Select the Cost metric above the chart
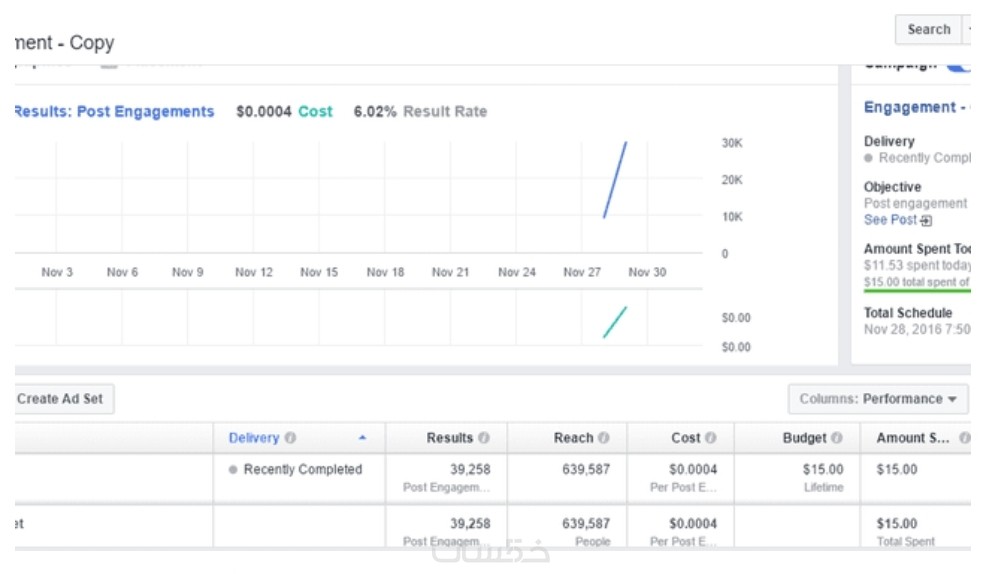983x574 pixels. (x=315, y=112)
